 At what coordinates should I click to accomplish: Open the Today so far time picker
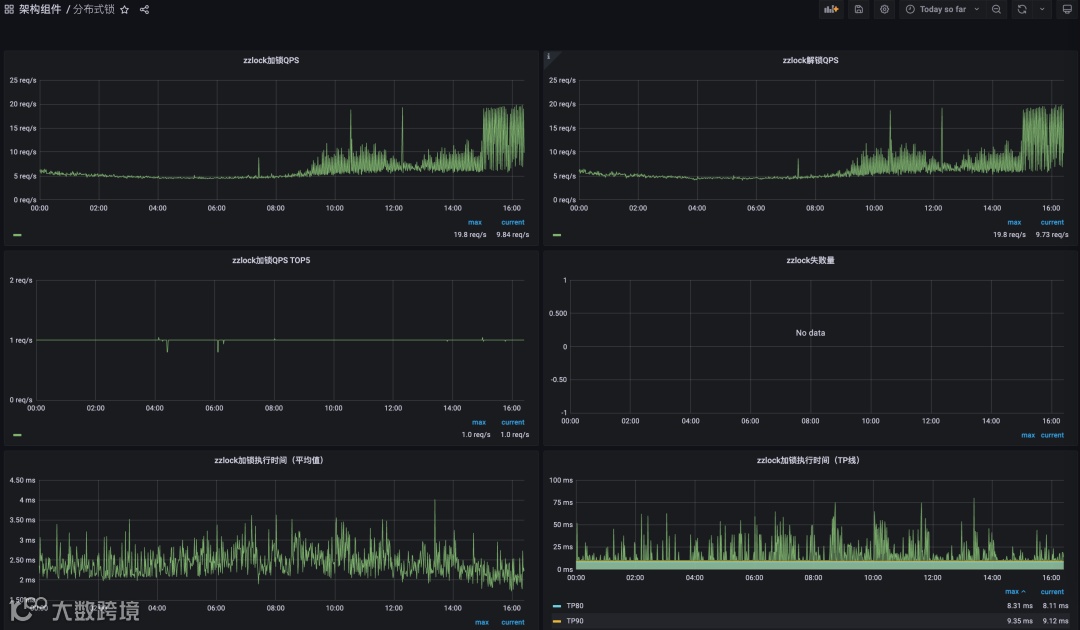click(942, 10)
